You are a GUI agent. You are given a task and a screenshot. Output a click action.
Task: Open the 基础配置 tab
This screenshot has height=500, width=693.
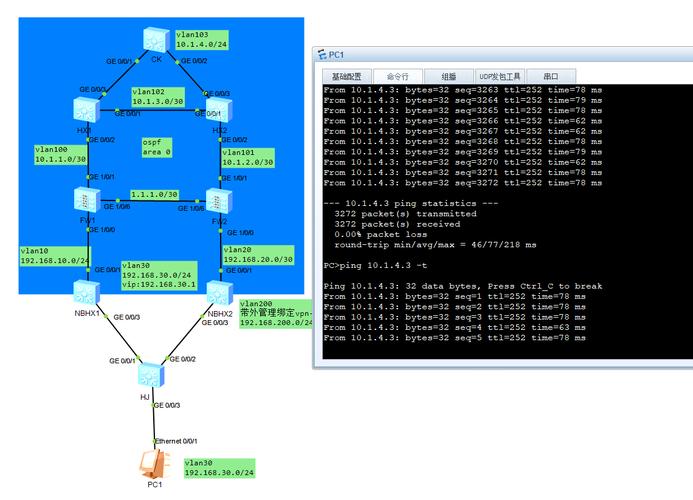pyautogui.click(x=348, y=76)
